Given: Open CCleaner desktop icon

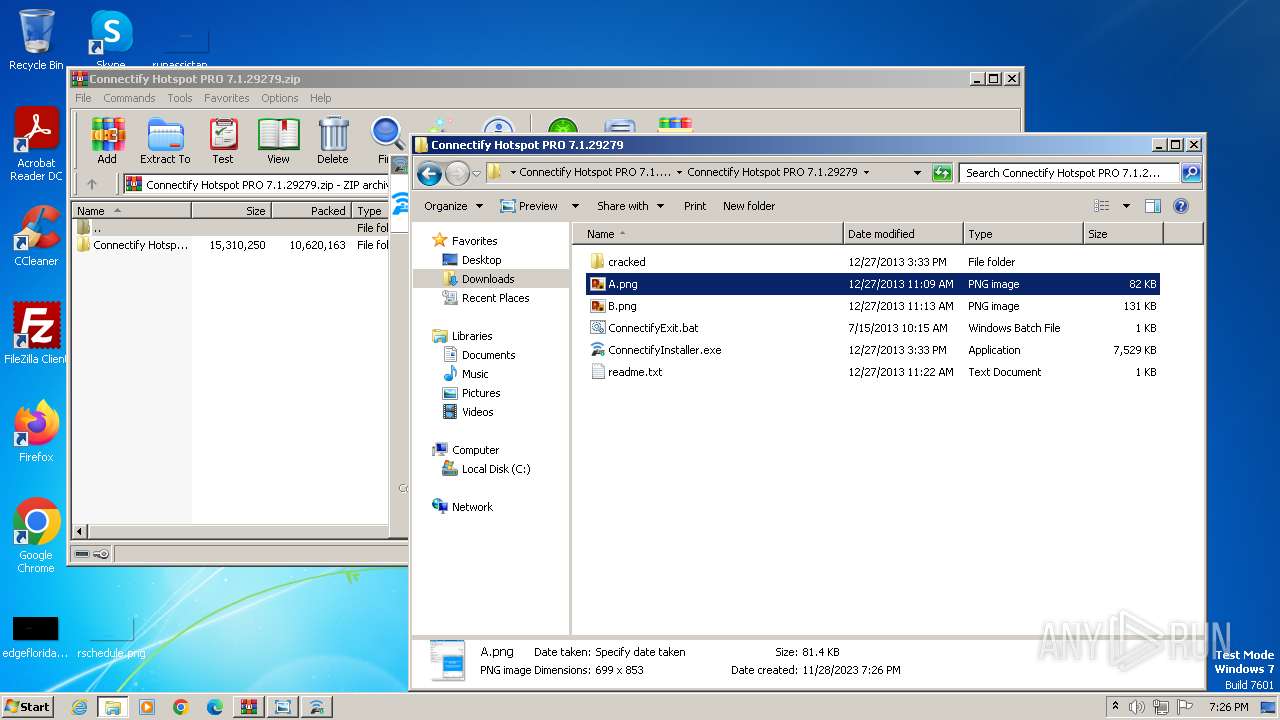Looking at the screenshot, I should (x=36, y=237).
